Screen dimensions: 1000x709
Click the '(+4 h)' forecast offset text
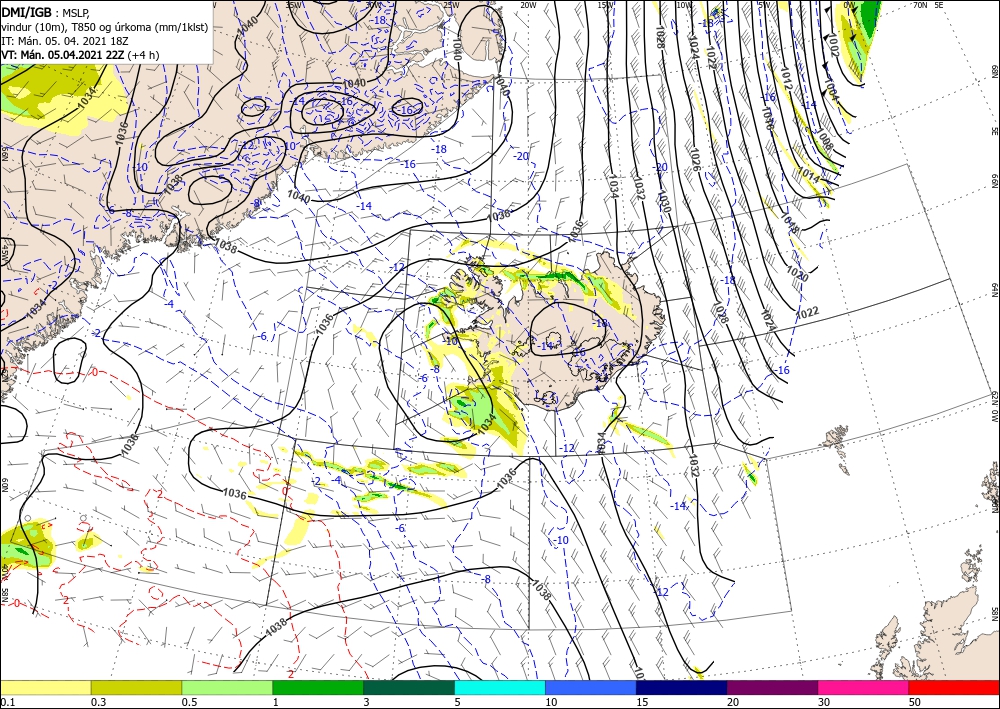point(143,55)
